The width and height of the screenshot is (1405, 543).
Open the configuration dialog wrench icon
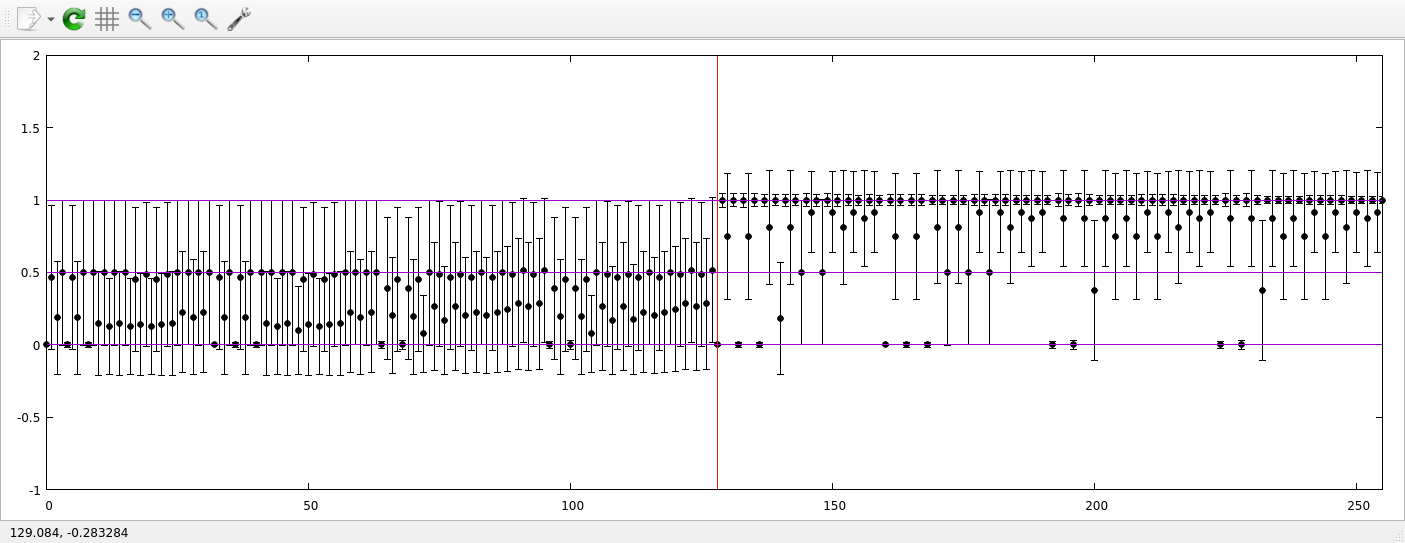tap(239, 18)
